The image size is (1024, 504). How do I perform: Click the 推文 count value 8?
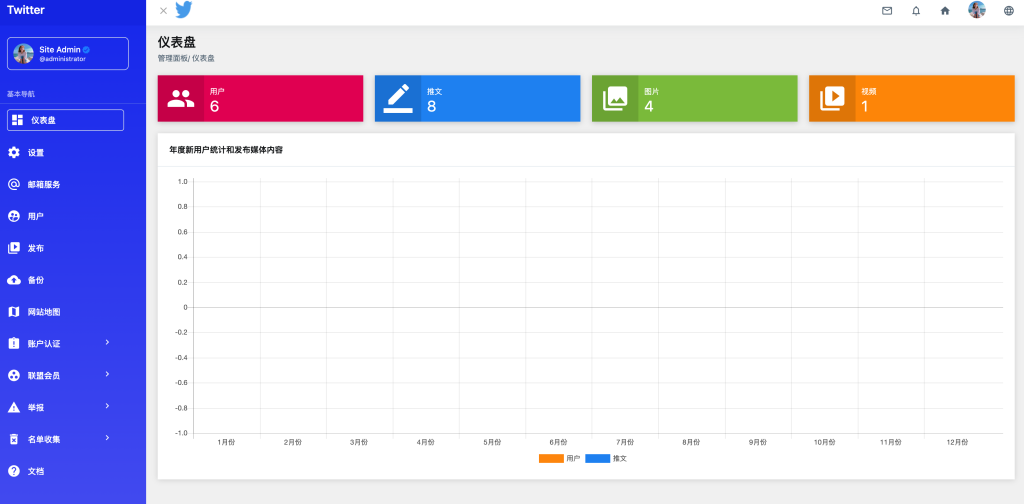click(x=432, y=106)
